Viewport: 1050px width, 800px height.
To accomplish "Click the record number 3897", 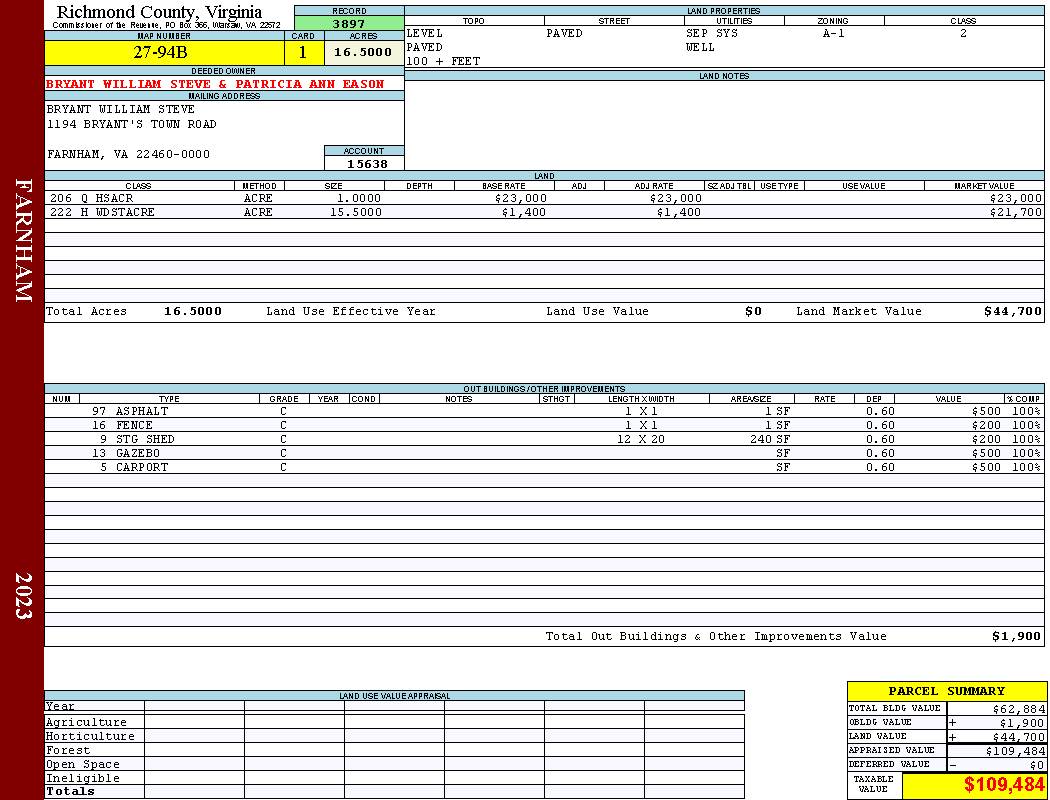I will pos(349,23).
